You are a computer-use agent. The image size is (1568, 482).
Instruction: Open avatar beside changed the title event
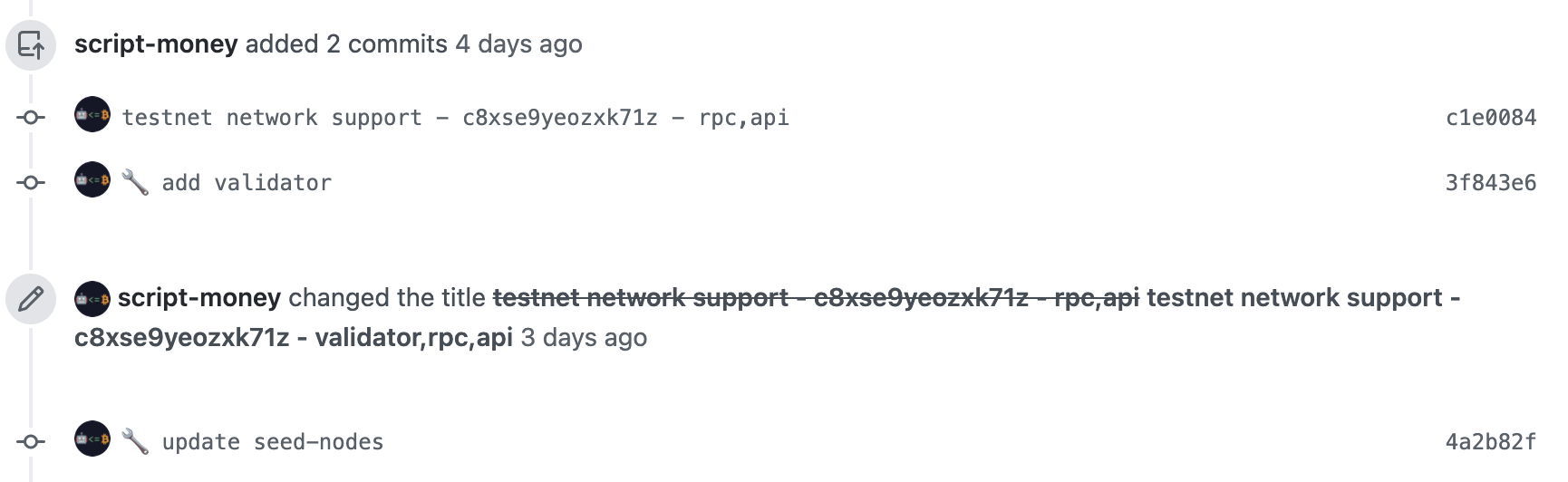pyautogui.click(x=92, y=299)
